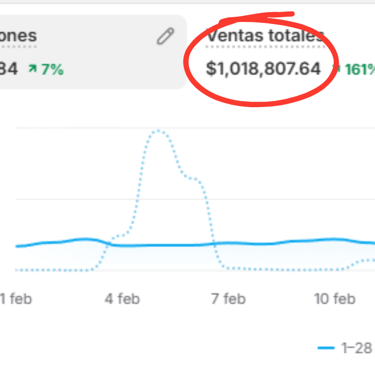The width and height of the screenshot is (375, 366).
Task: Toggle the 1–28 legend series label
Action: click(x=357, y=348)
